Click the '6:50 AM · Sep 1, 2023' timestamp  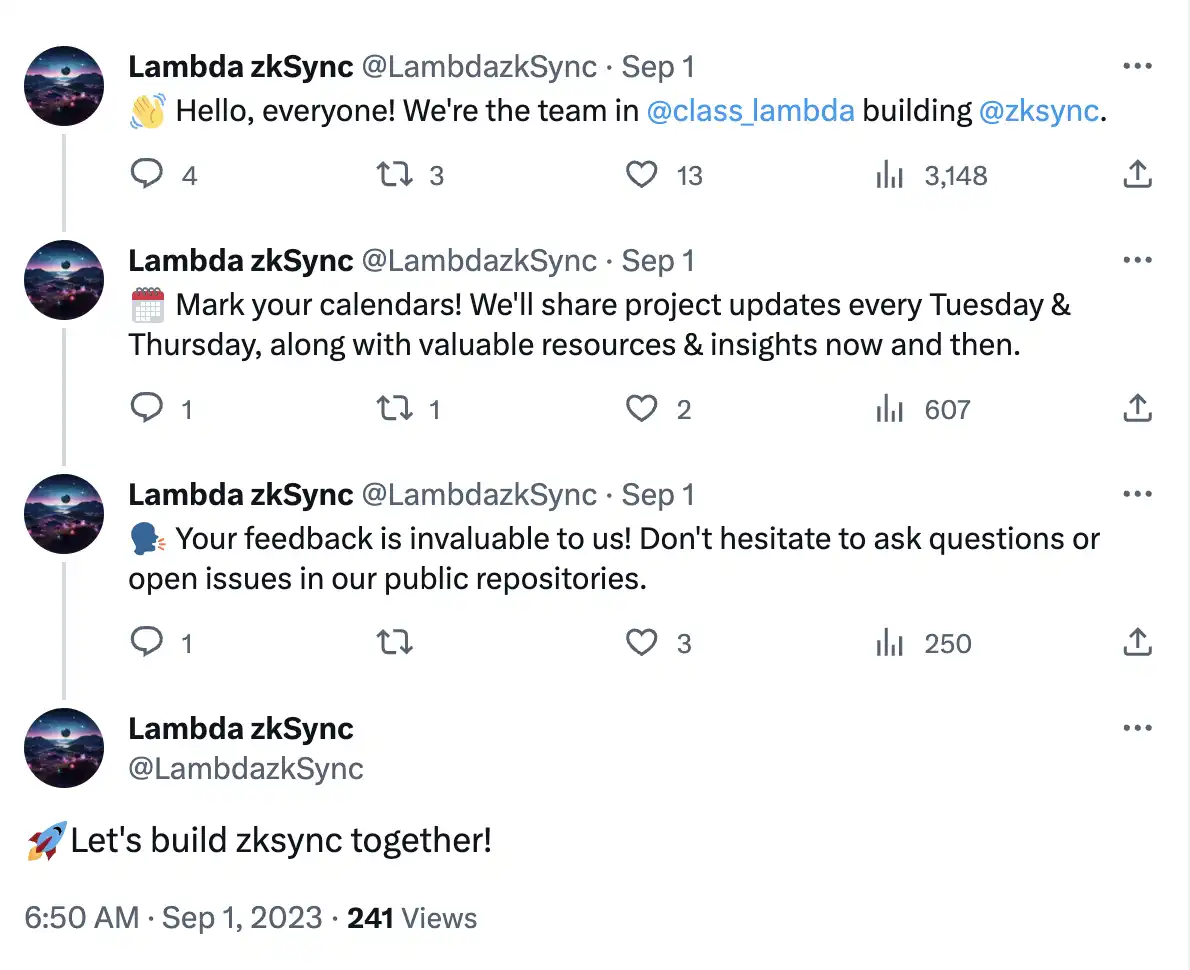pos(173,918)
